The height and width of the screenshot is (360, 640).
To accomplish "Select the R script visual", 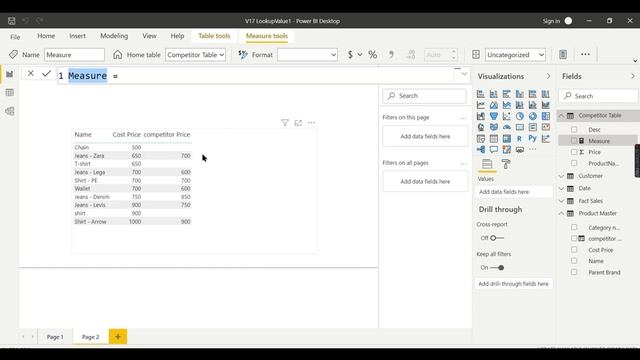I will 520,139.
